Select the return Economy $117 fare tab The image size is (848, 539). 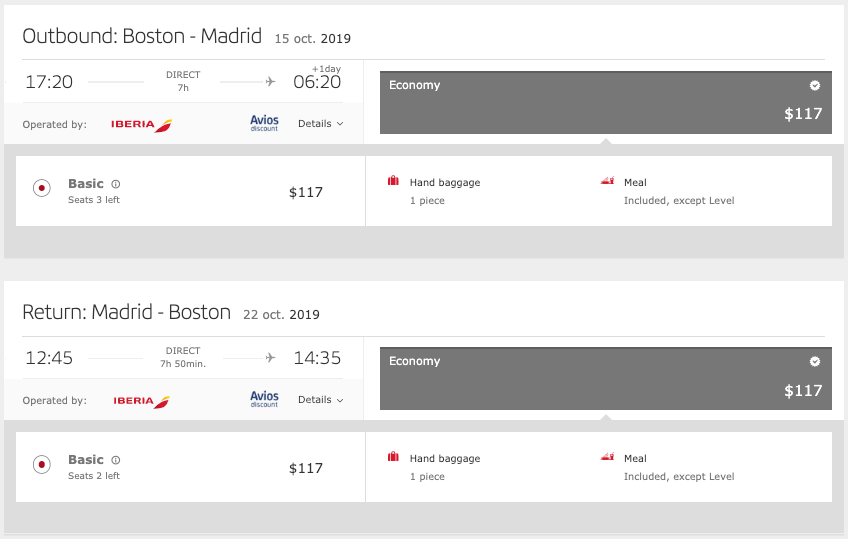click(604, 377)
